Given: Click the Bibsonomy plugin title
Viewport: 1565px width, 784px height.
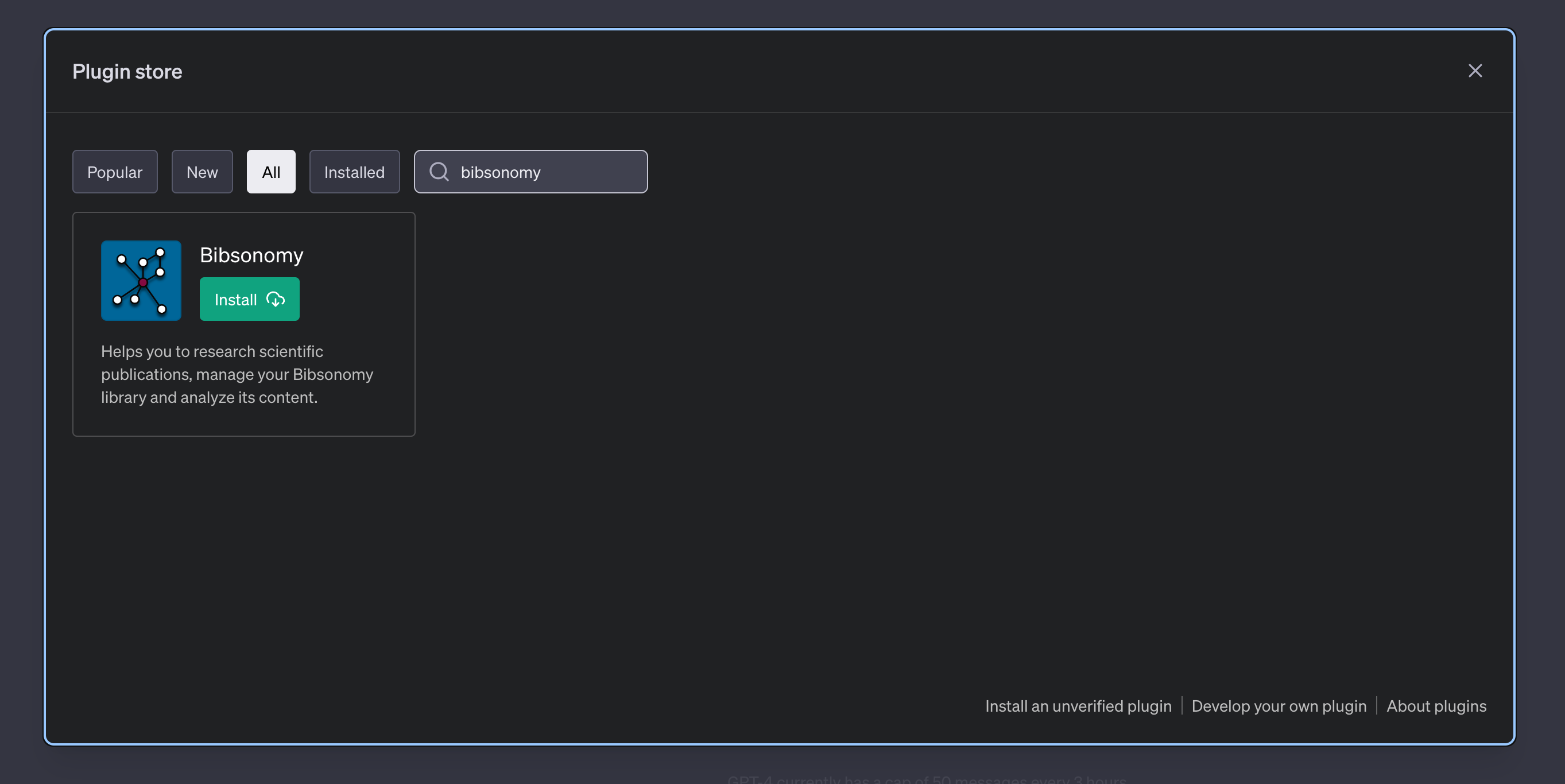Looking at the screenshot, I should pyautogui.click(x=251, y=255).
